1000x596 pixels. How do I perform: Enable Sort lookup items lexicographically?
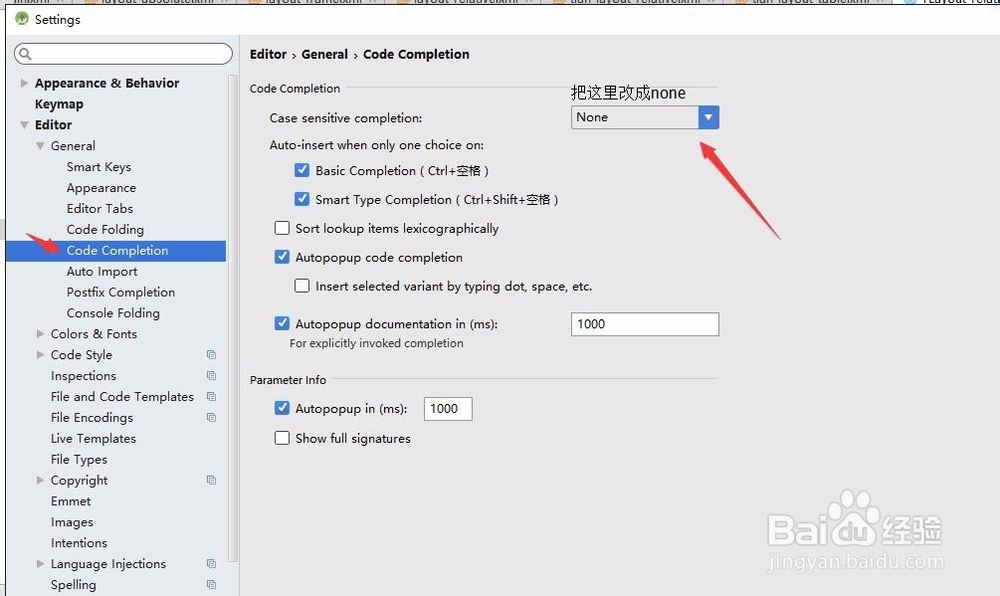[x=282, y=228]
